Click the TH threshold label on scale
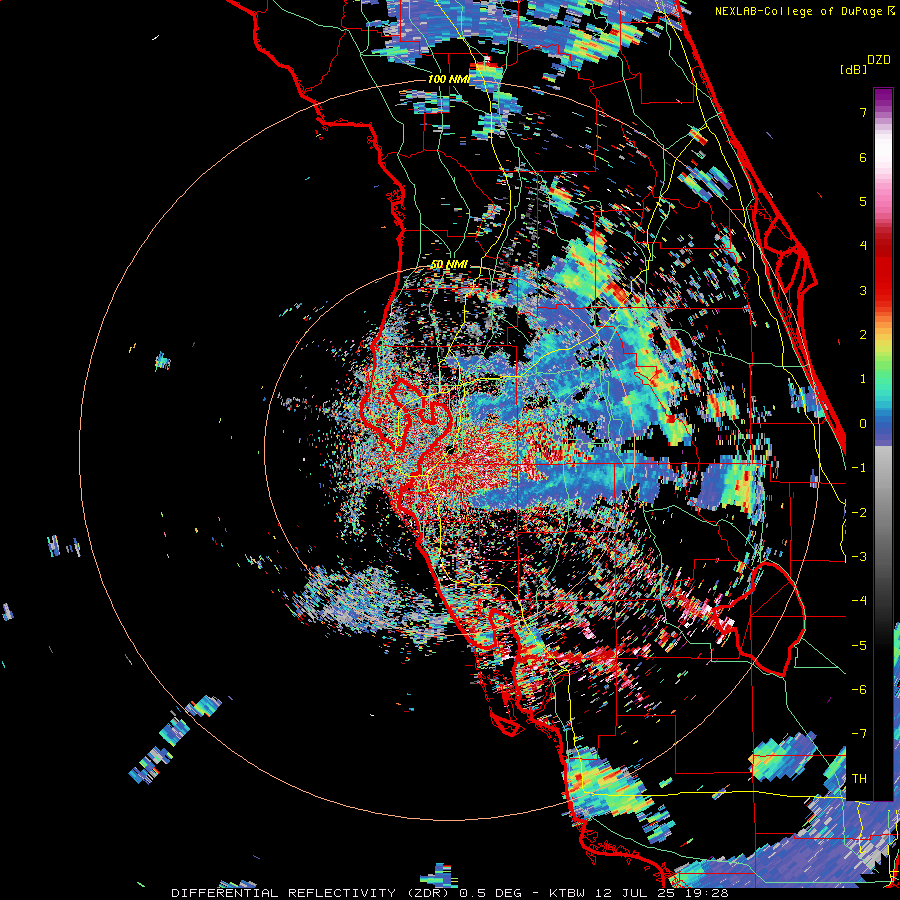This screenshot has height=900, width=900. [x=859, y=779]
